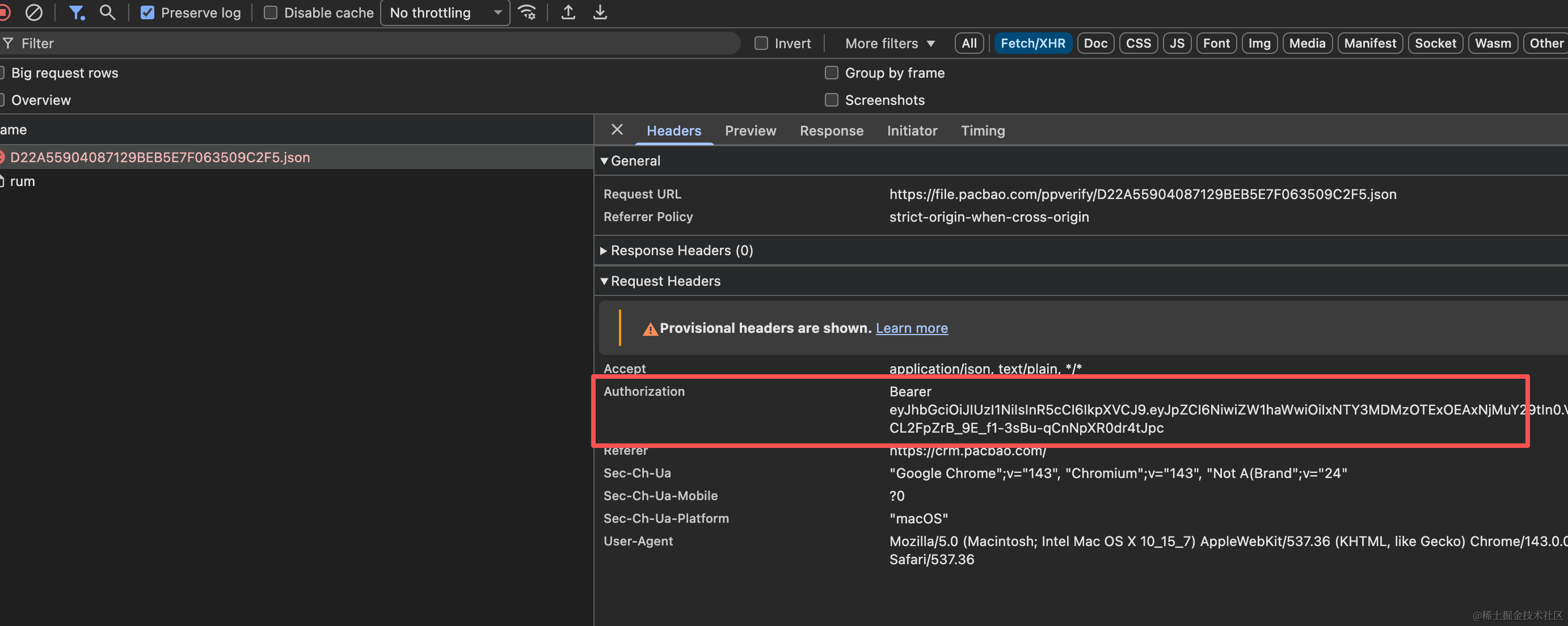
Task: Uncheck the Preserve log checkbox
Action: click(x=147, y=13)
